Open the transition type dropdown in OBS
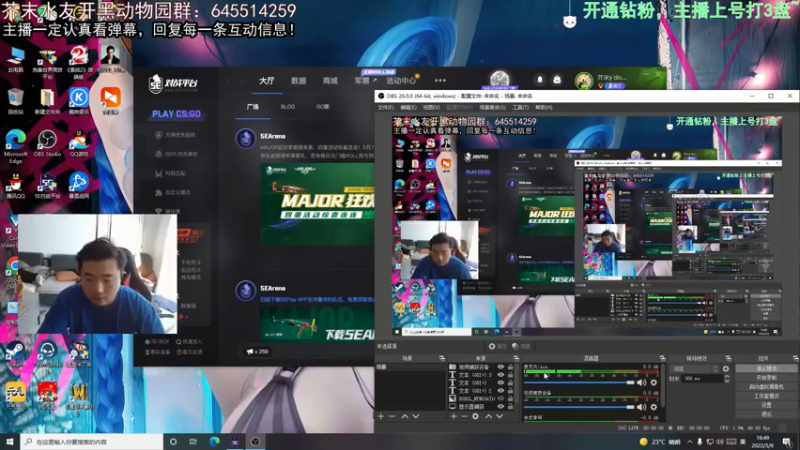800x450 pixels. point(694,368)
